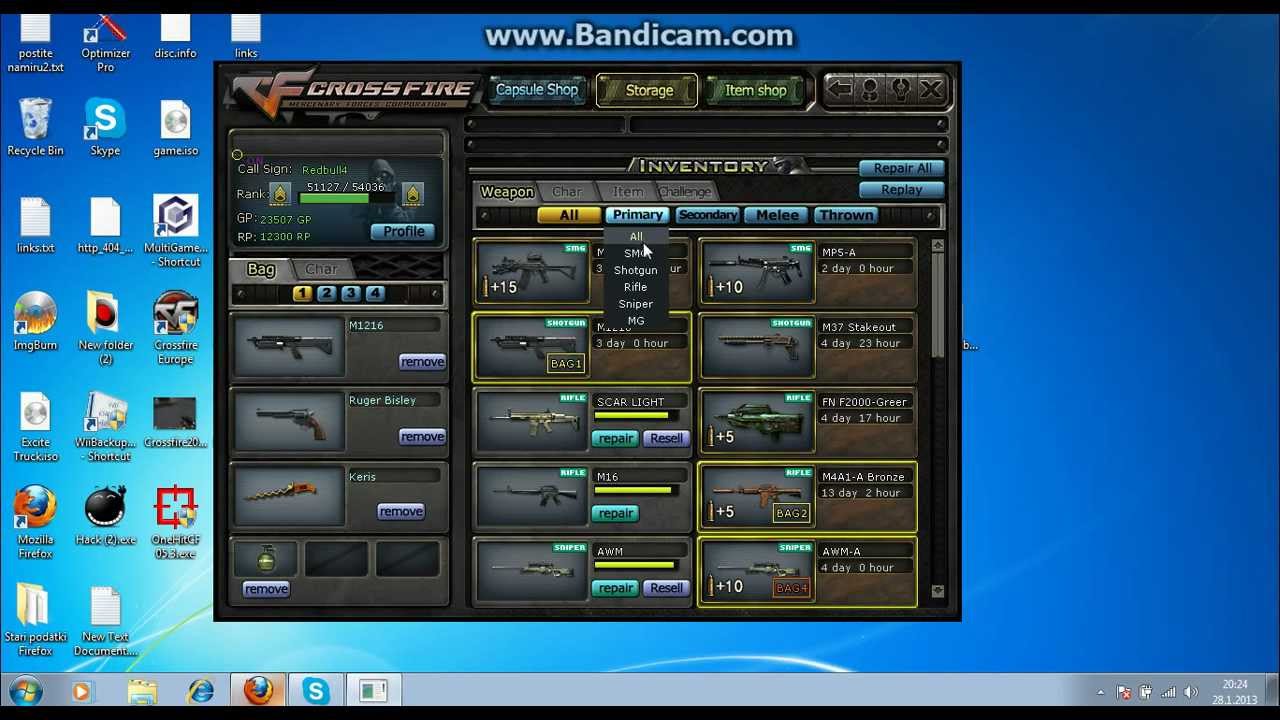Viewport: 1280px width, 720px height.
Task: Select the M37 Stakeout shotgun icon
Action: [758, 347]
